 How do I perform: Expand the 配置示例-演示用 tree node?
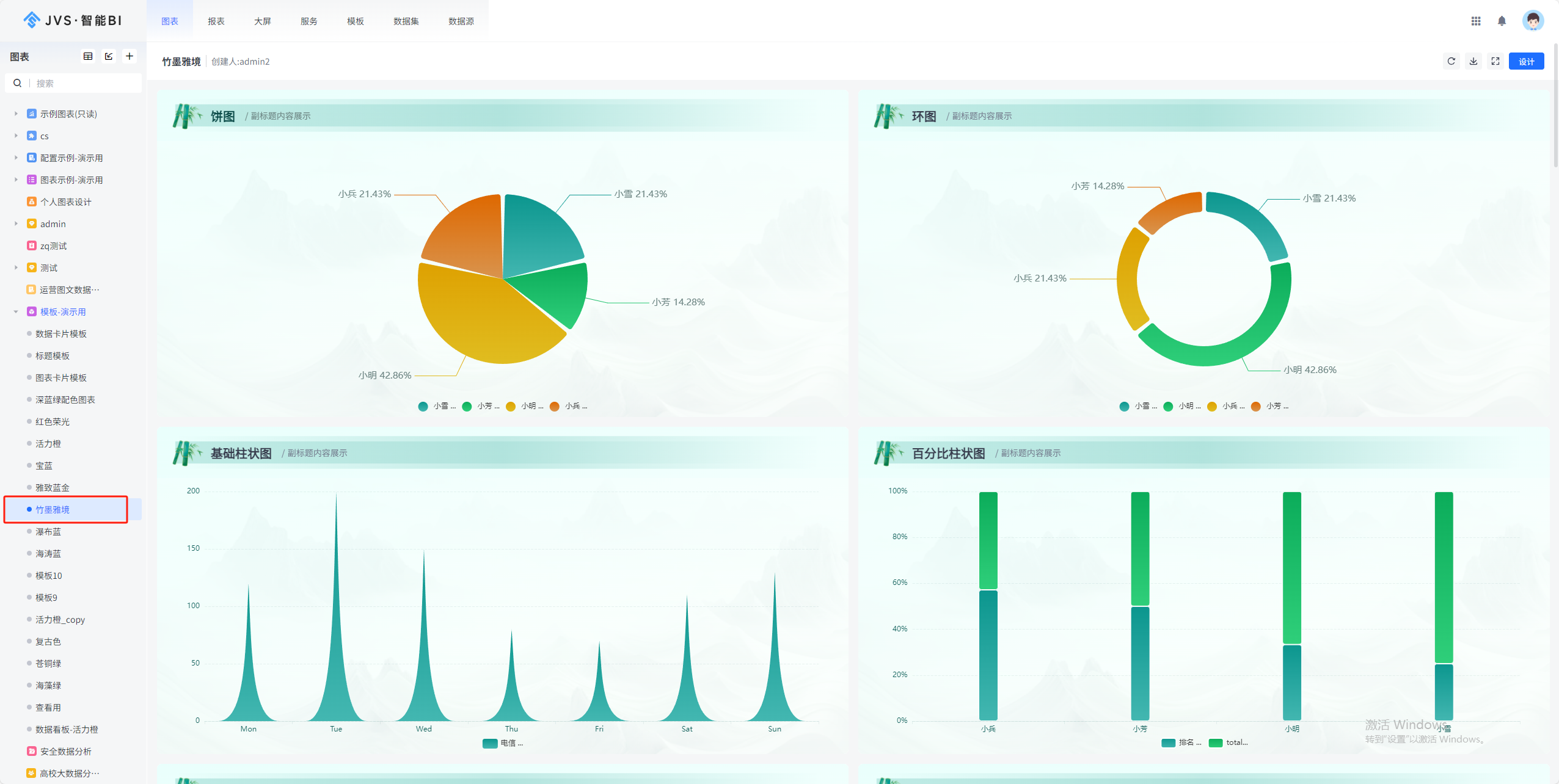point(16,158)
